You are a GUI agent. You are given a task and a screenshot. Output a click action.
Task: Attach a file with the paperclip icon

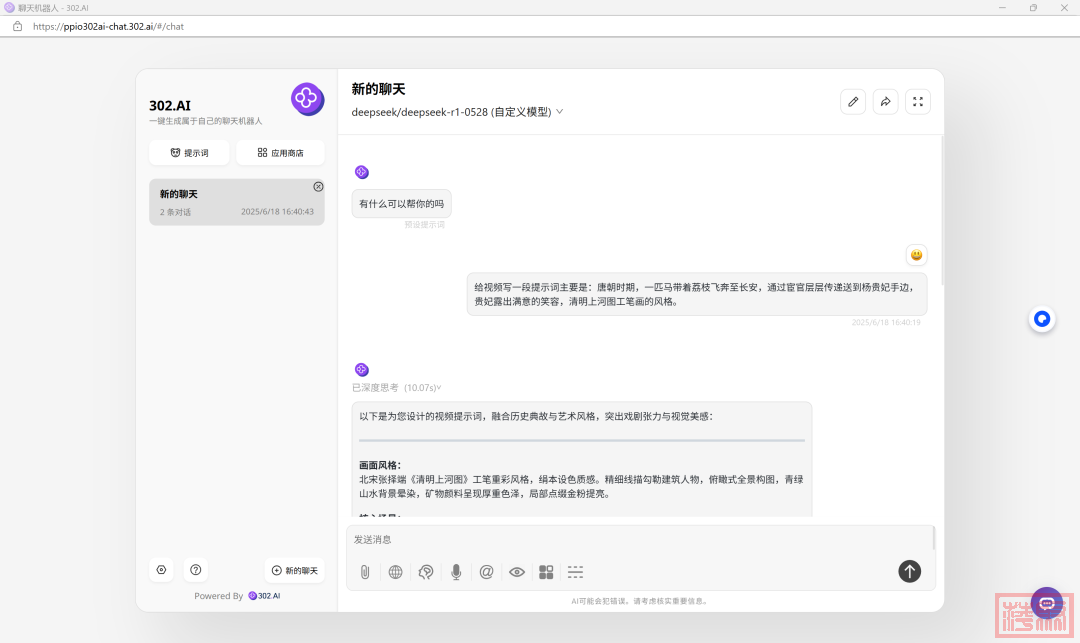click(x=365, y=572)
